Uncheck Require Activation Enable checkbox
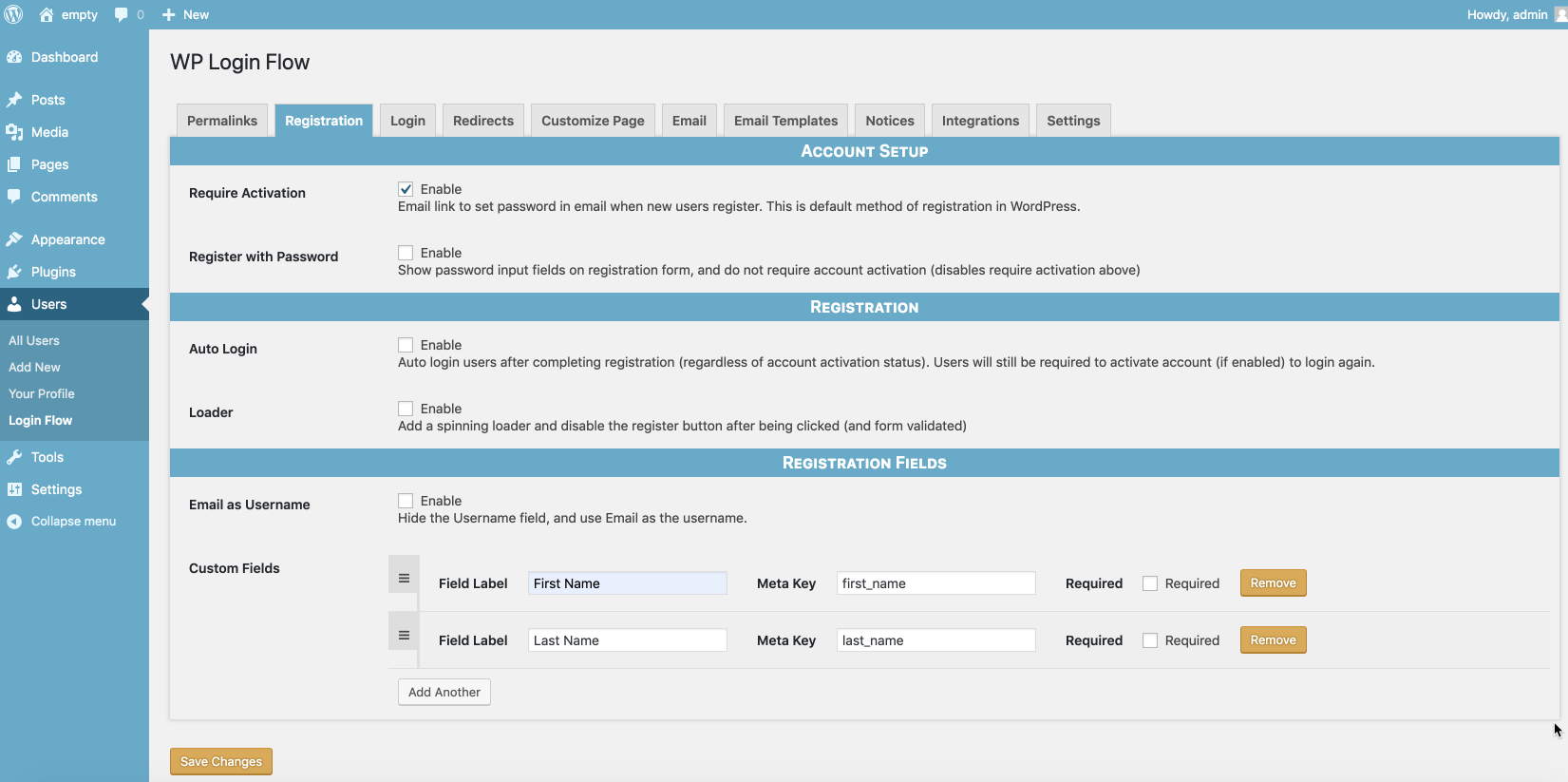The height and width of the screenshot is (782, 1568). click(406, 189)
